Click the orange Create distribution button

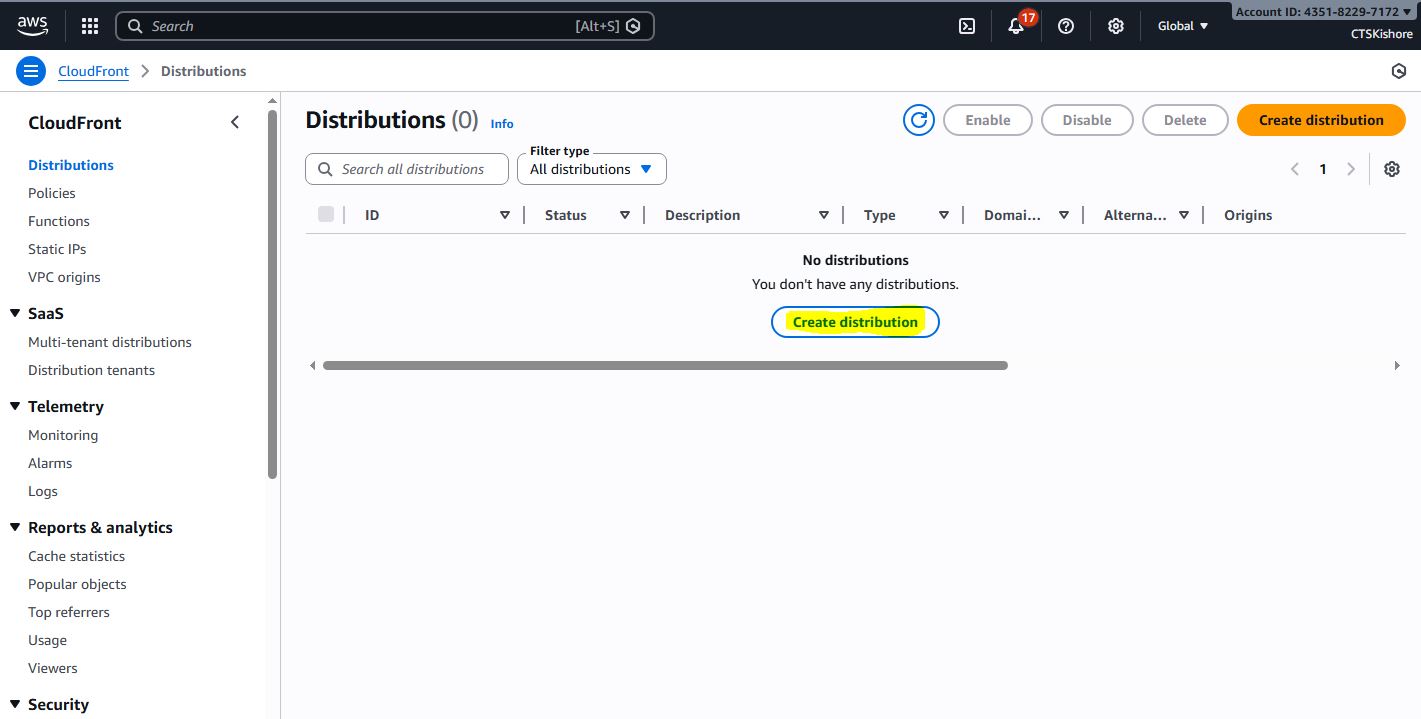[x=1320, y=120]
